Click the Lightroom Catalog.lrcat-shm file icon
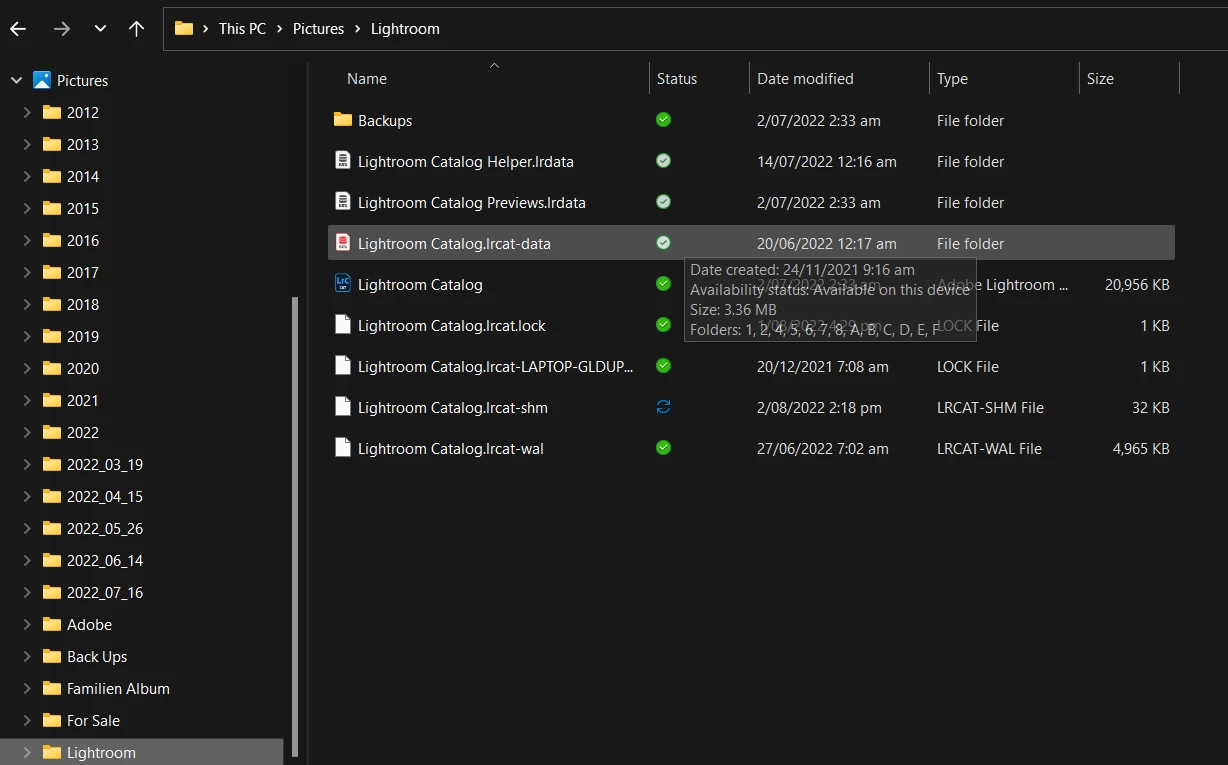The width and height of the screenshot is (1228, 765). (343, 407)
